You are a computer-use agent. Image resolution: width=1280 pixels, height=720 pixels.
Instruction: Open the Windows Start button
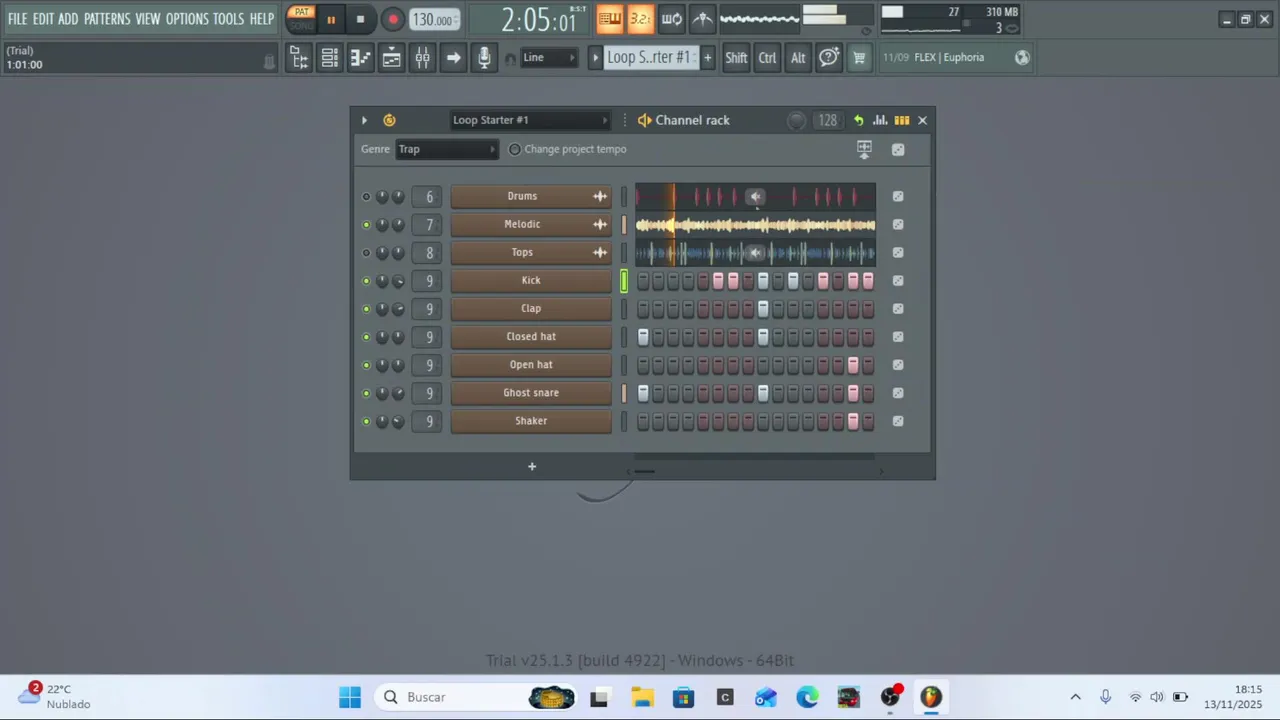point(350,697)
